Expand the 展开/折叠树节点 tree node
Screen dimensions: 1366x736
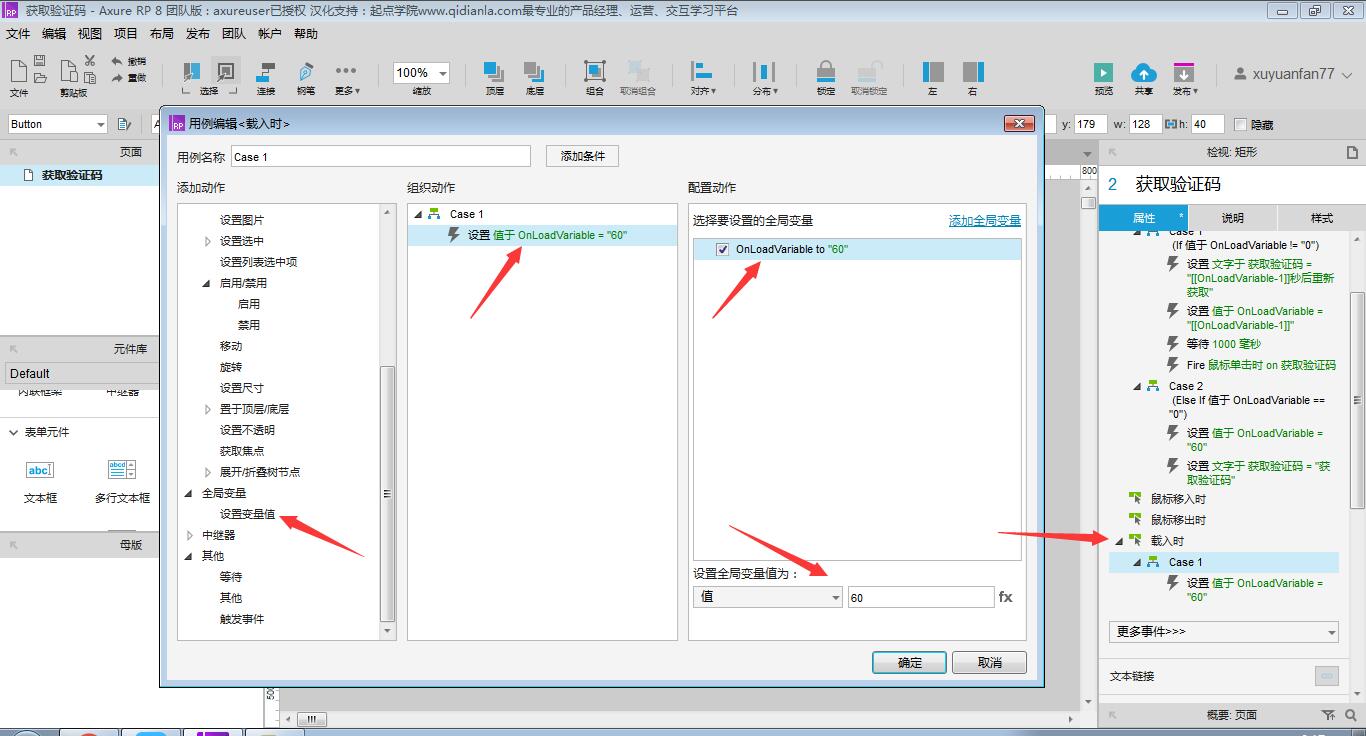coord(207,472)
